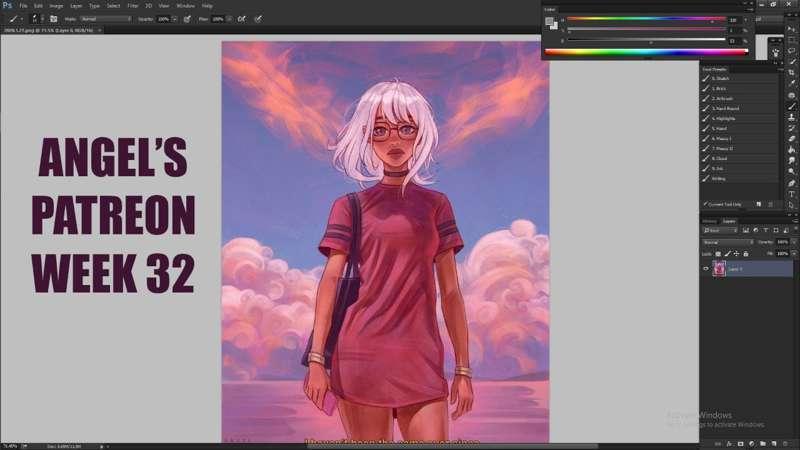Switch to the Layers tab

click(729, 221)
